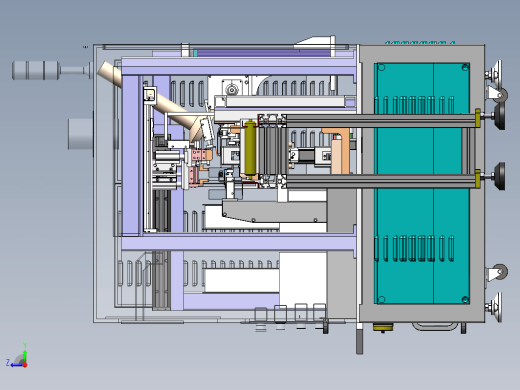Image resolution: width=520 pixels, height=390 pixels.
Task: Click the blue Z axis of orientation triad
Action: point(16,365)
